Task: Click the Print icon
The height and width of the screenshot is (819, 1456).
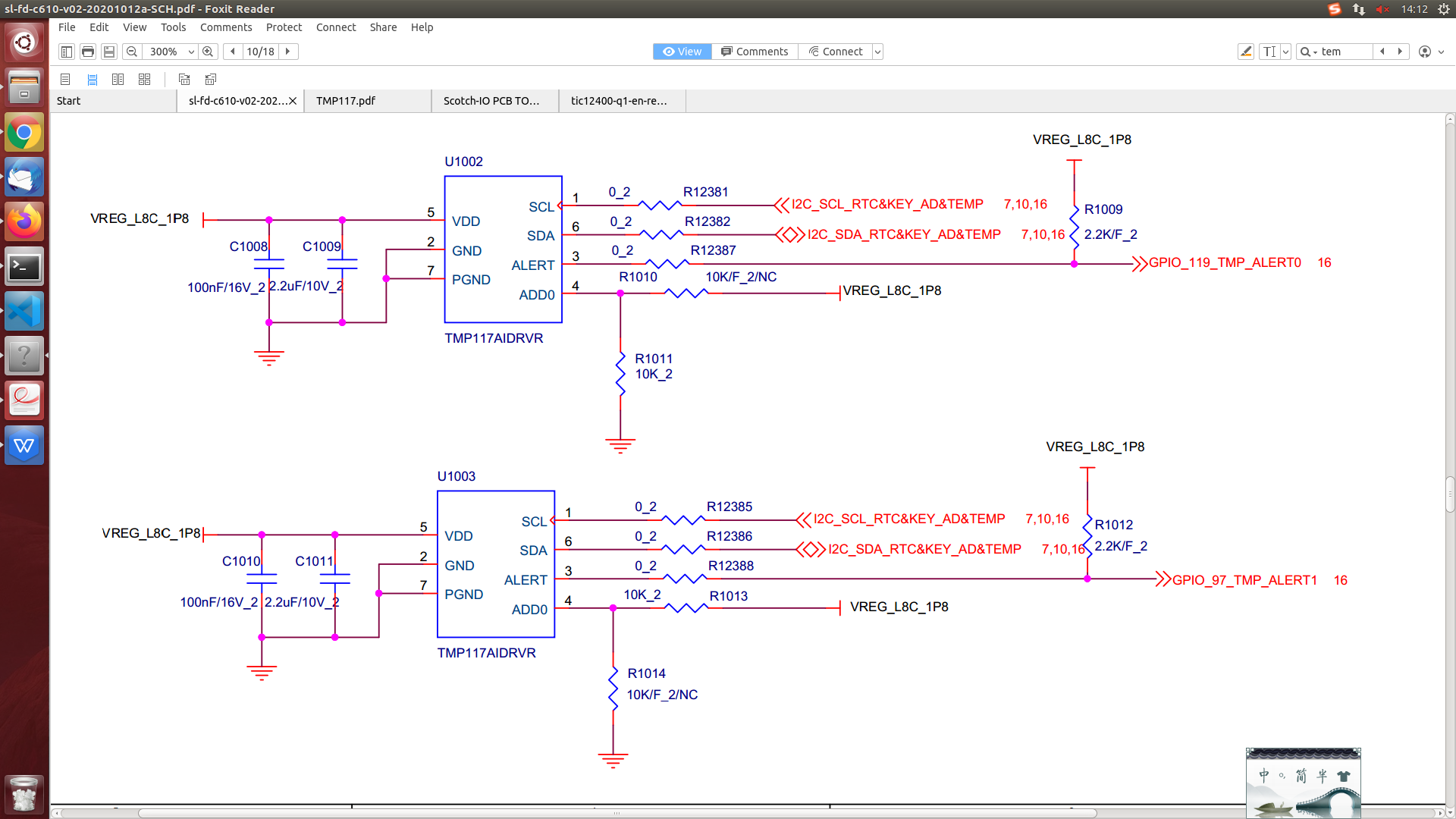Action: click(88, 52)
